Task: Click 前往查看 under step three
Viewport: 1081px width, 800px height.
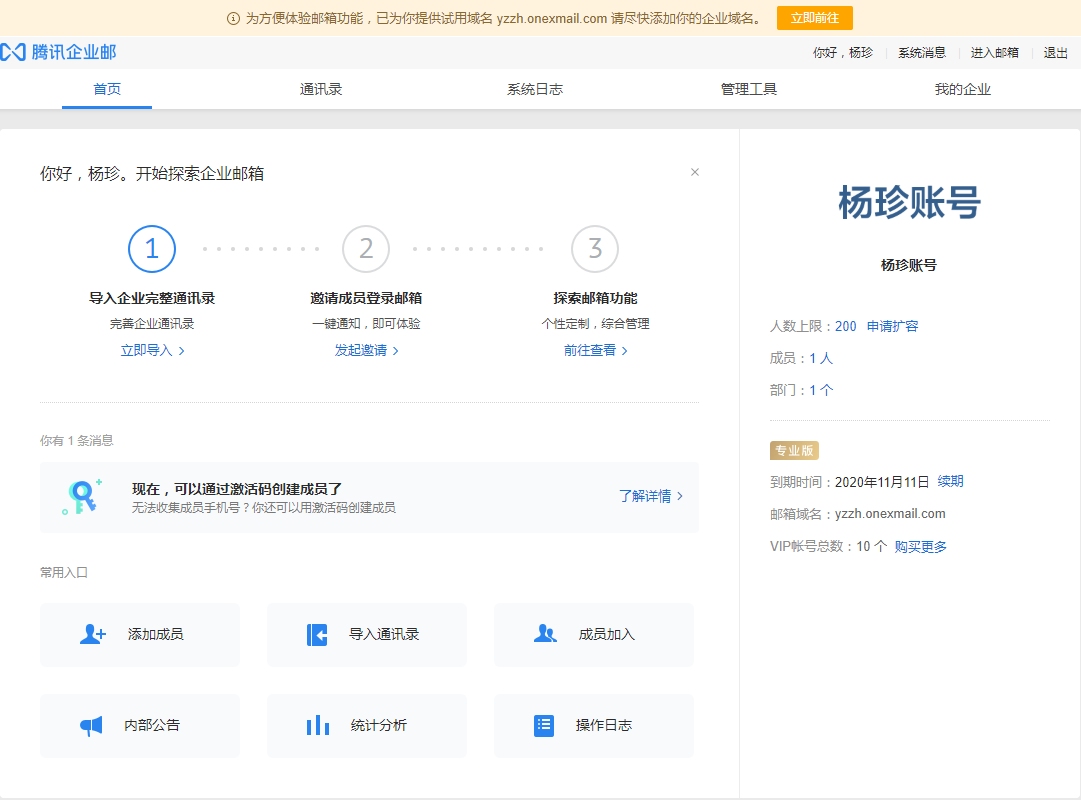Action: click(590, 352)
